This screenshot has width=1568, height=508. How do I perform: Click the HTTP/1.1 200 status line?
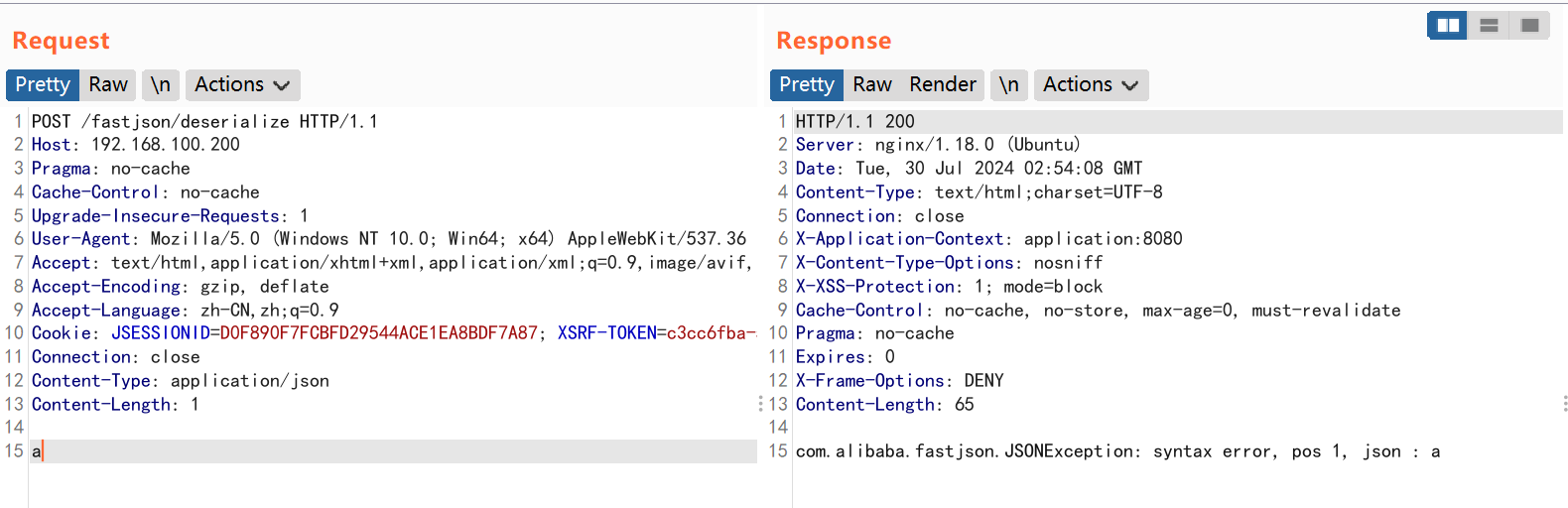(855, 121)
